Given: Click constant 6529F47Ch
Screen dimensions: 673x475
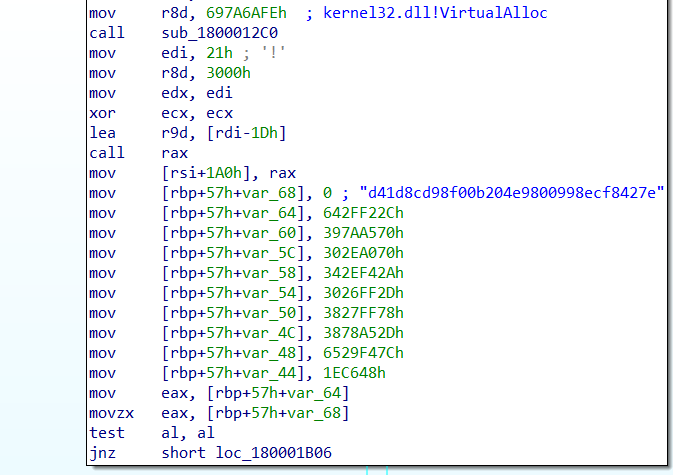Looking at the screenshot, I should point(363,353).
